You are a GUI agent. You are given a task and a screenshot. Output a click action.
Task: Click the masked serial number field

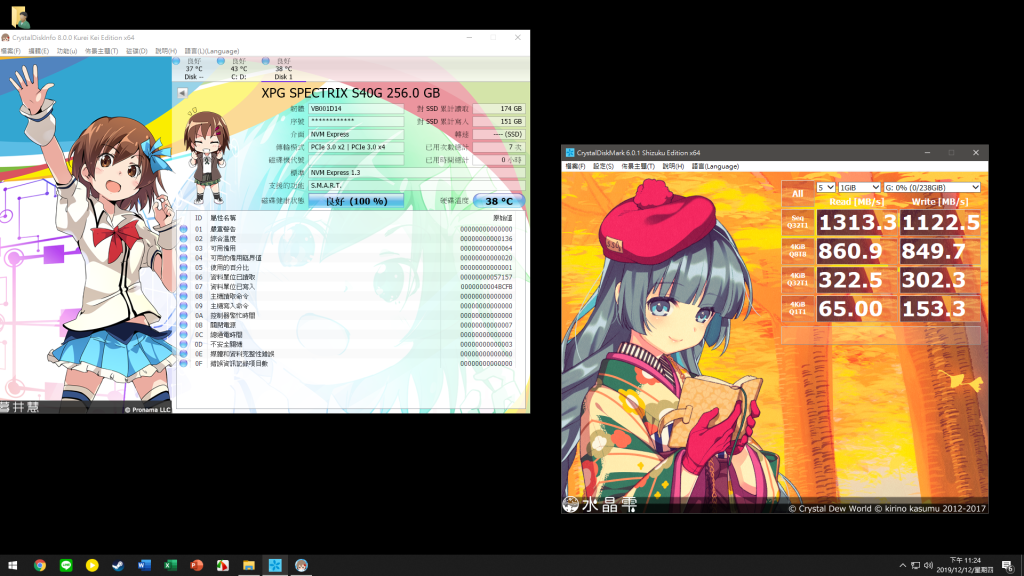(356, 121)
